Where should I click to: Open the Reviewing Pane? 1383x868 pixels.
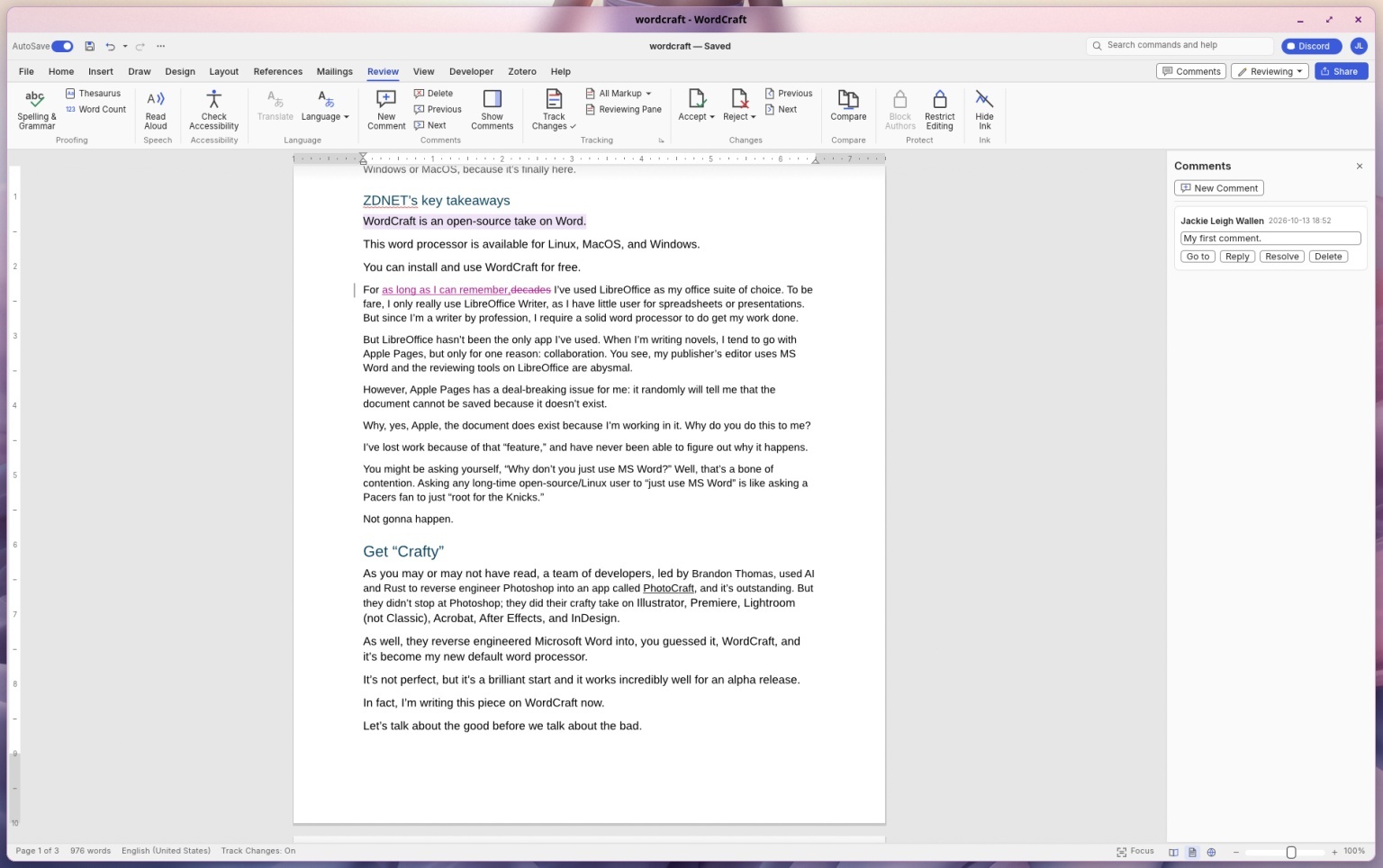click(623, 110)
